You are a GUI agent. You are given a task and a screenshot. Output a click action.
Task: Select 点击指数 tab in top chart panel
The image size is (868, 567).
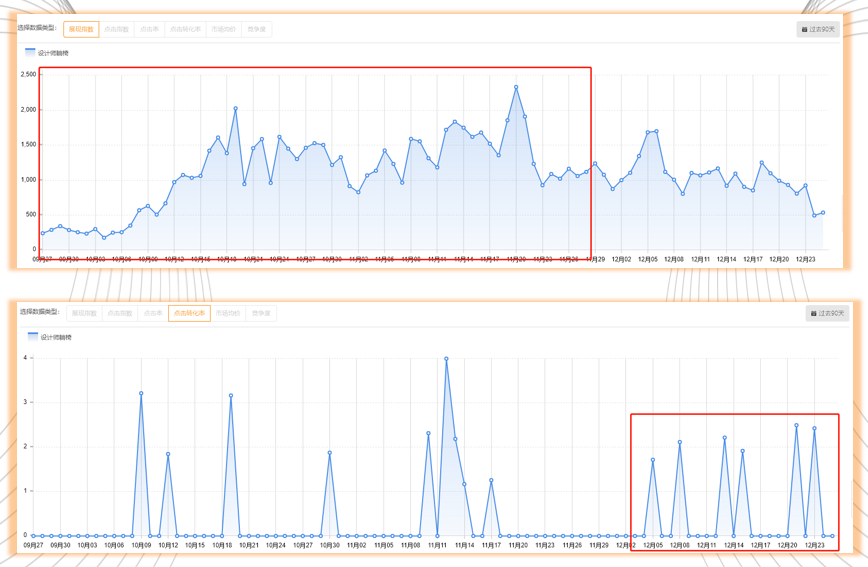click(116, 29)
